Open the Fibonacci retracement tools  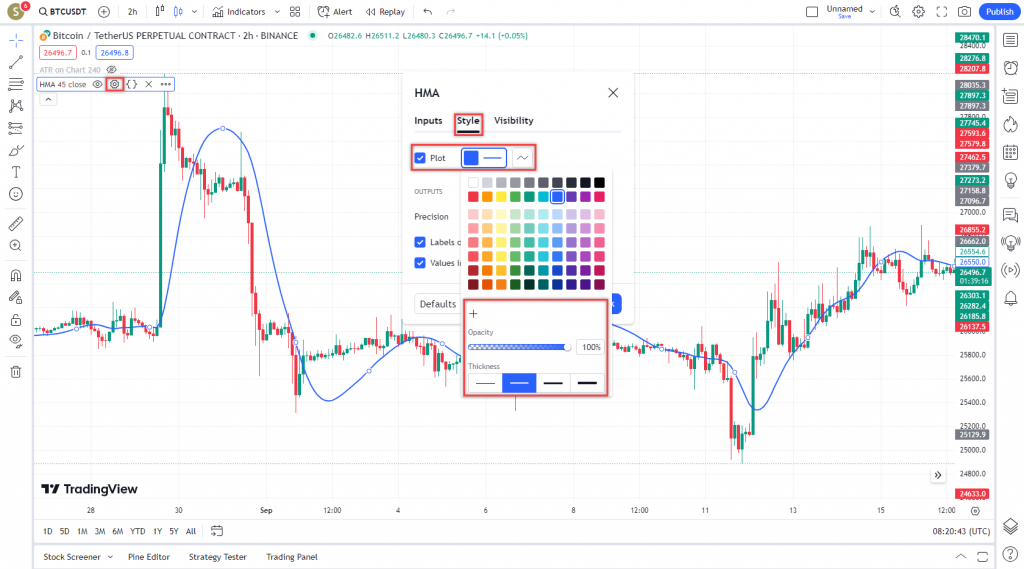pos(16,84)
